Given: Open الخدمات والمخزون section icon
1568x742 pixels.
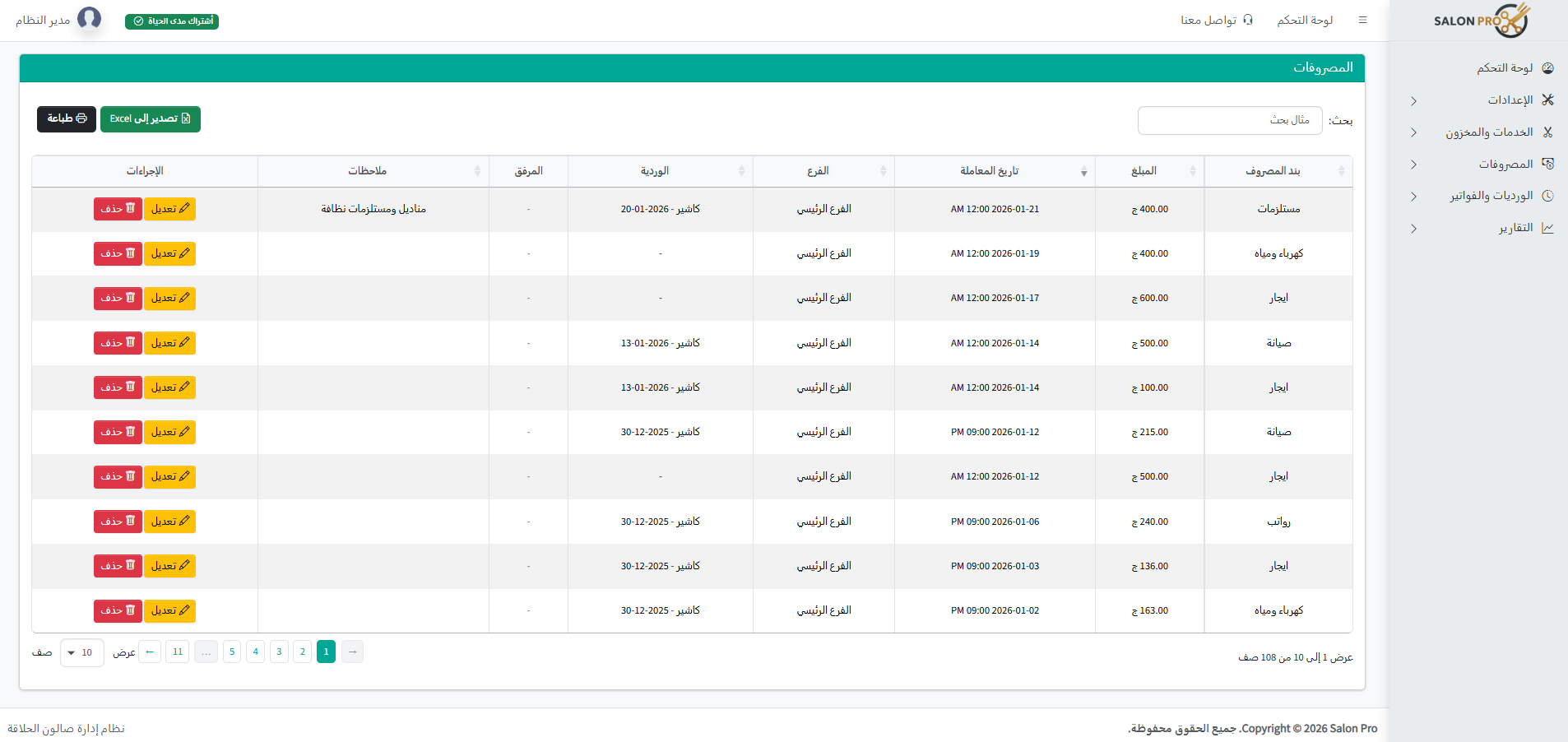Looking at the screenshot, I should coord(1549,132).
